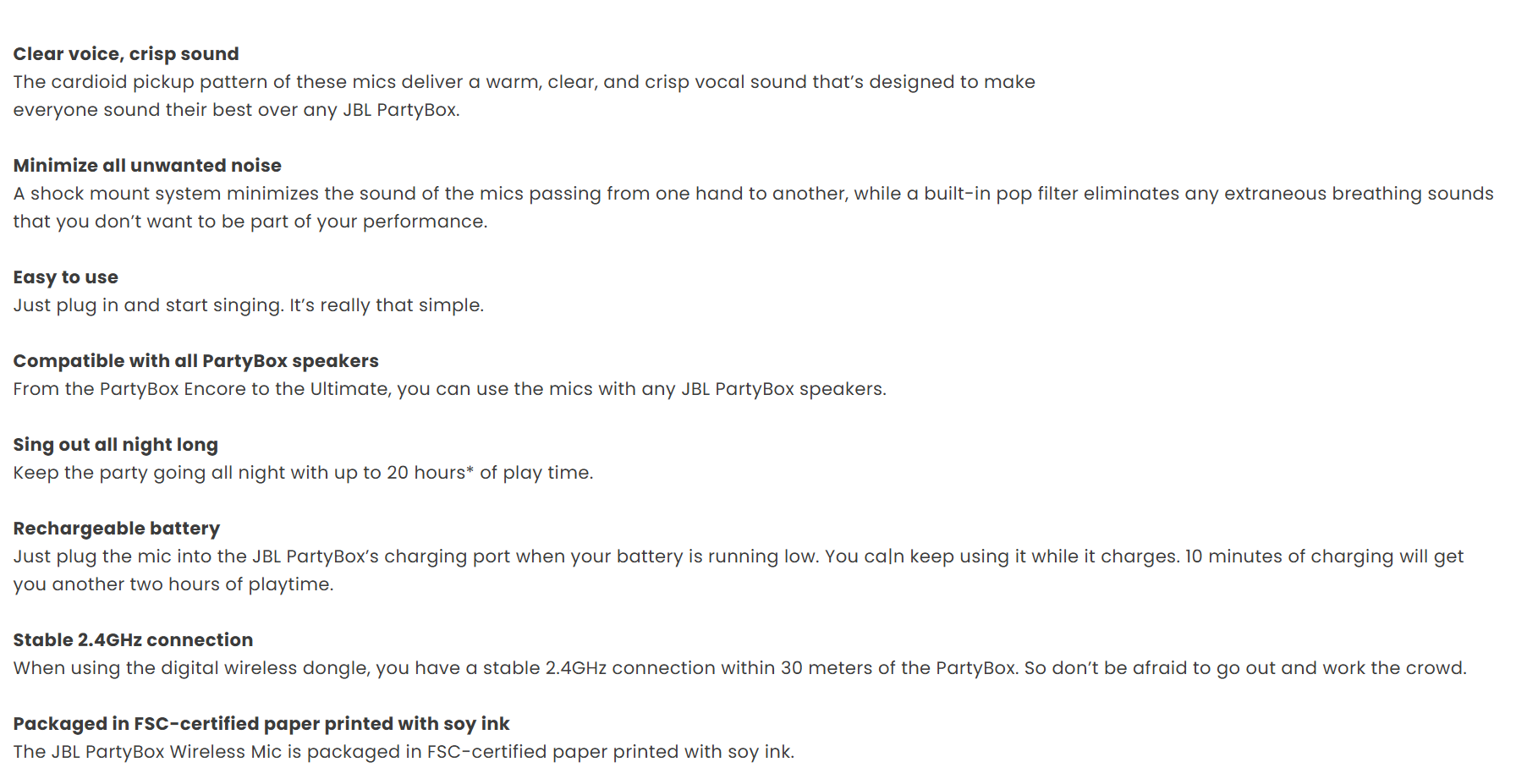Click 'Compatible with all PartyBox speakers' heading
This screenshot has width=1527, height=784.
point(195,361)
